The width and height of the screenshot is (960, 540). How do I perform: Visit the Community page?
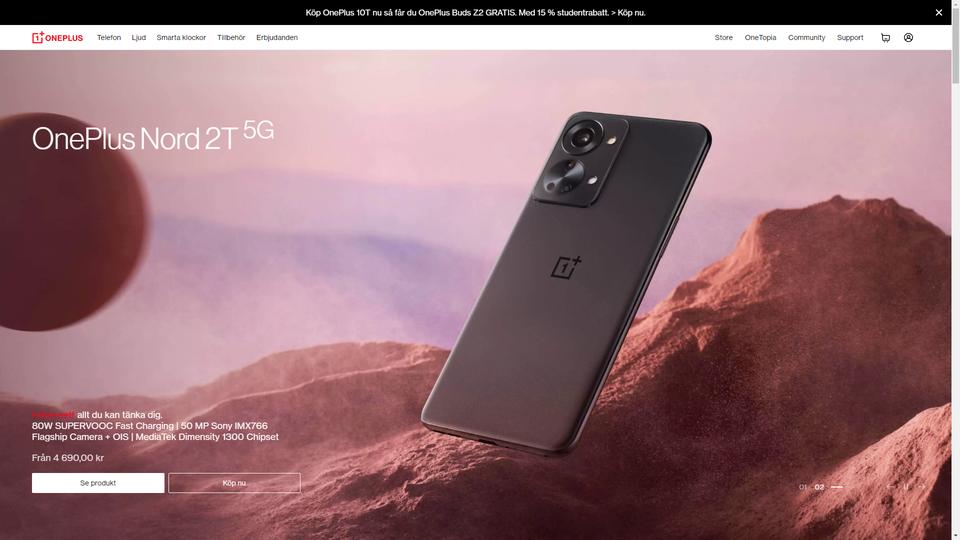point(806,37)
